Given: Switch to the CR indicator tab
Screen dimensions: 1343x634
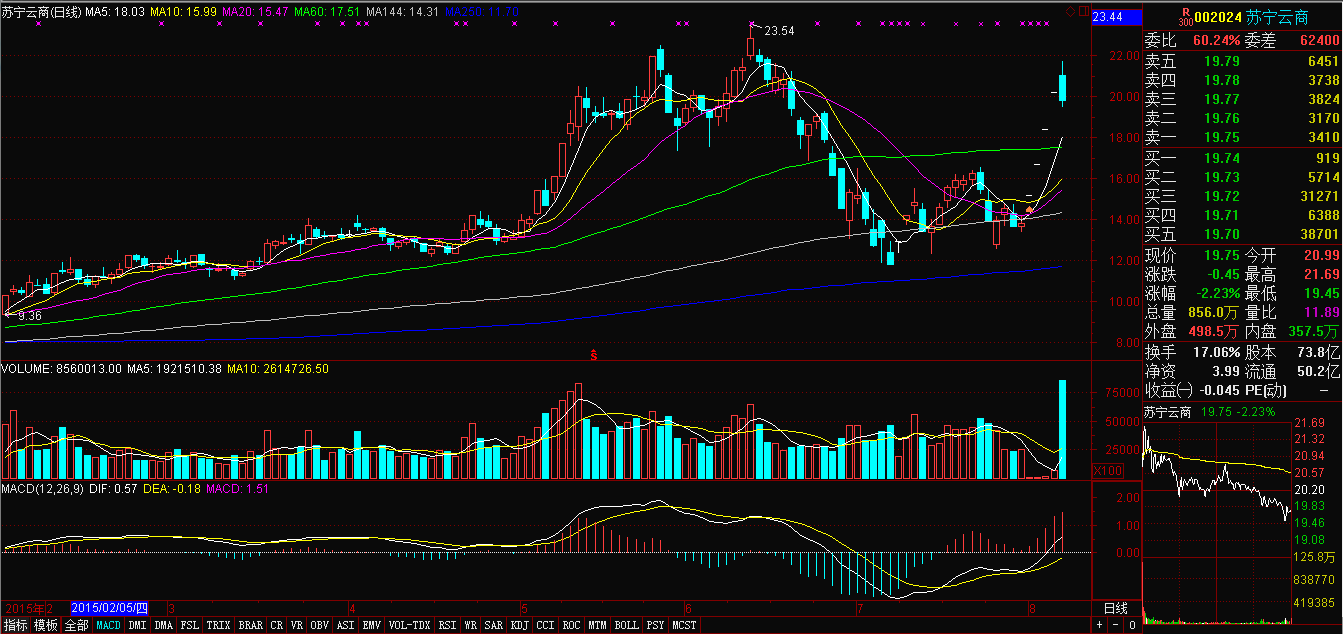Looking at the screenshot, I should click(x=277, y=625).
